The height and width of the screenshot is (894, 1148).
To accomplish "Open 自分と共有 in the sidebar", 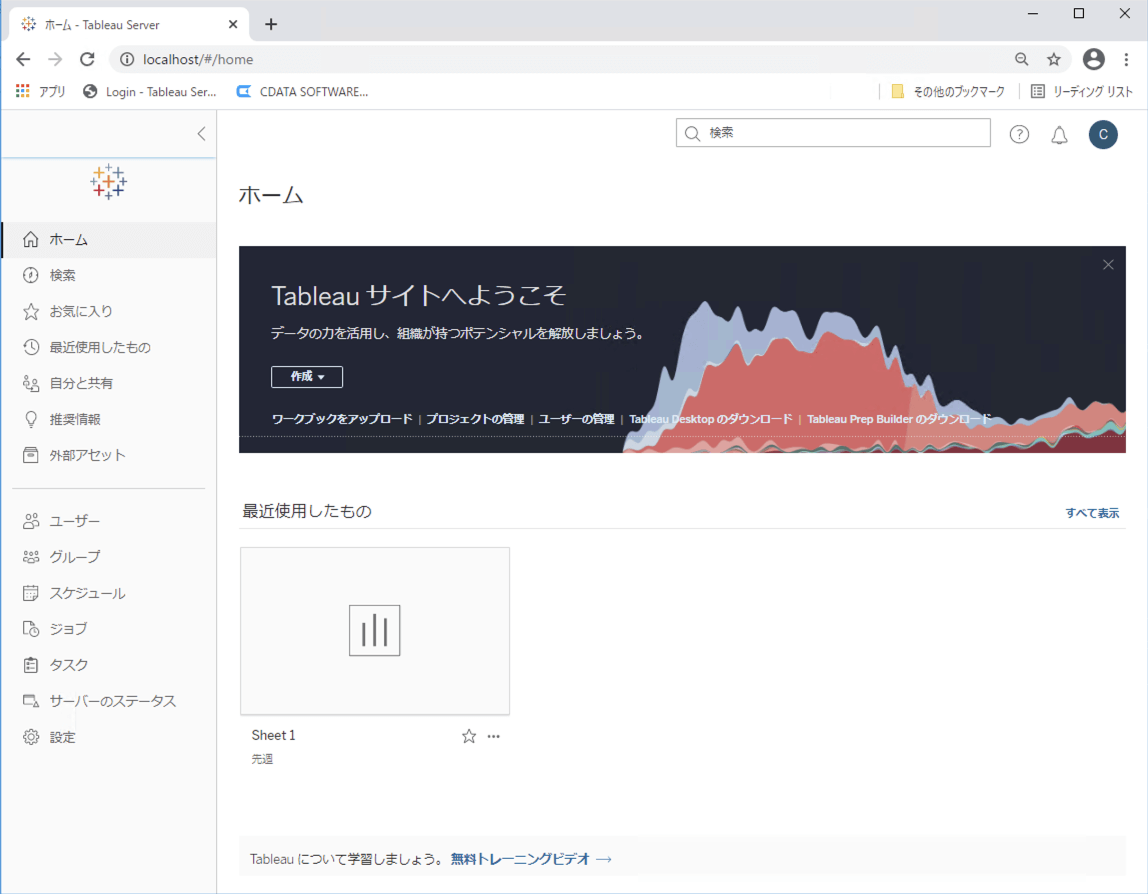I will (x=108, y=383).
